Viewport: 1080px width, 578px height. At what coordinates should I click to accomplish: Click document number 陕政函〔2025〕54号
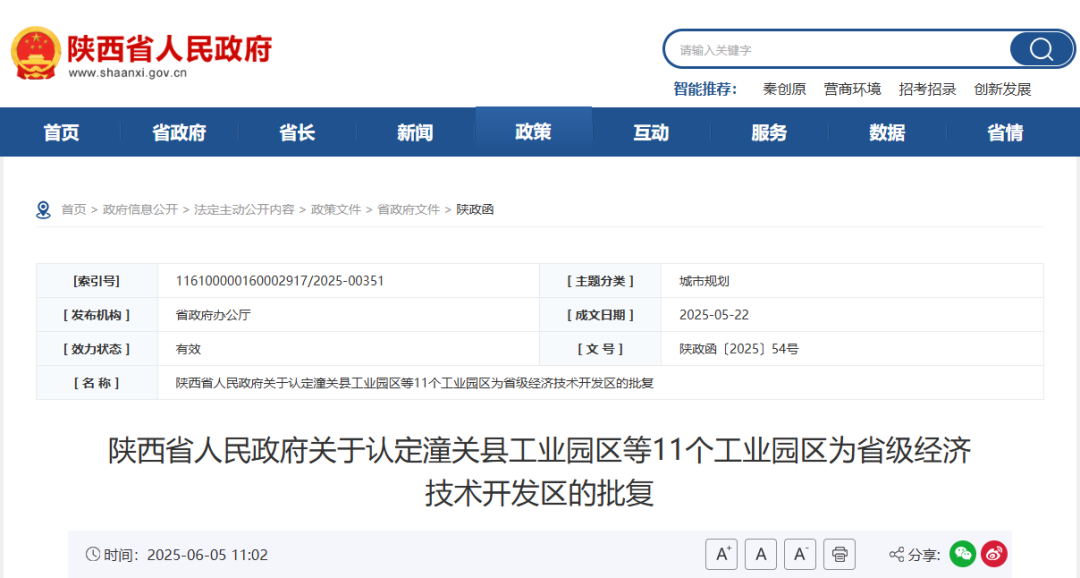pos(738,349)
